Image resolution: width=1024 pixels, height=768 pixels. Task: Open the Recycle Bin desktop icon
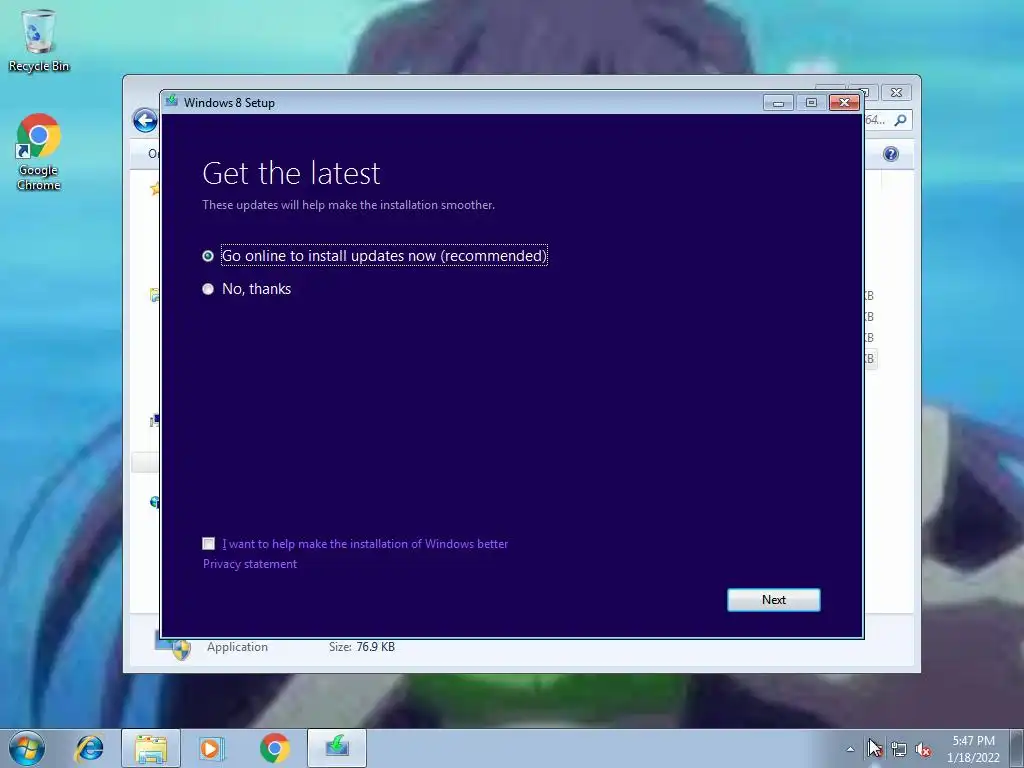point(39,39)
